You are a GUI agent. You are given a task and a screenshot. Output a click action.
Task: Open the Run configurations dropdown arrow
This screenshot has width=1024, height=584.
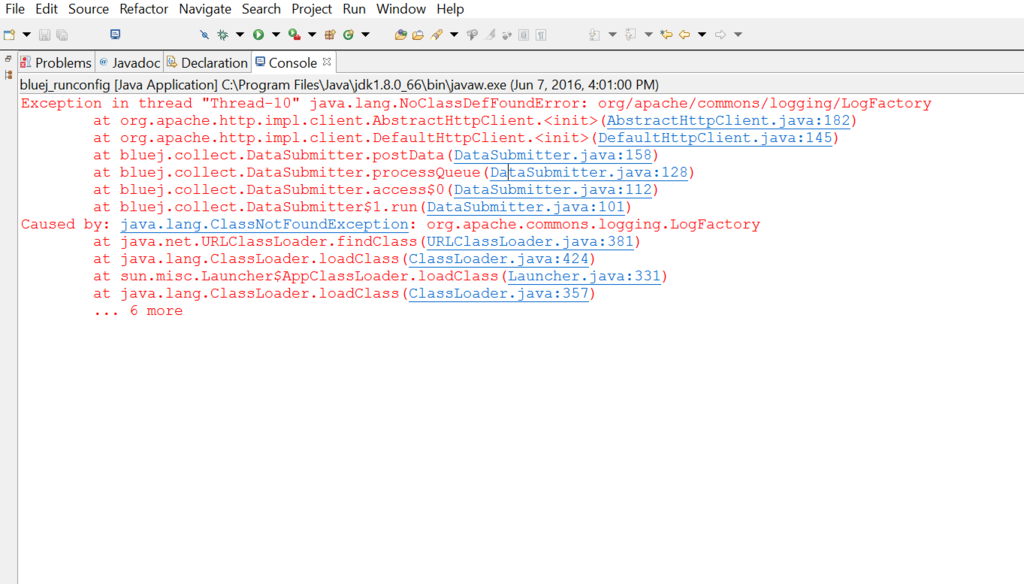(276, 35)
